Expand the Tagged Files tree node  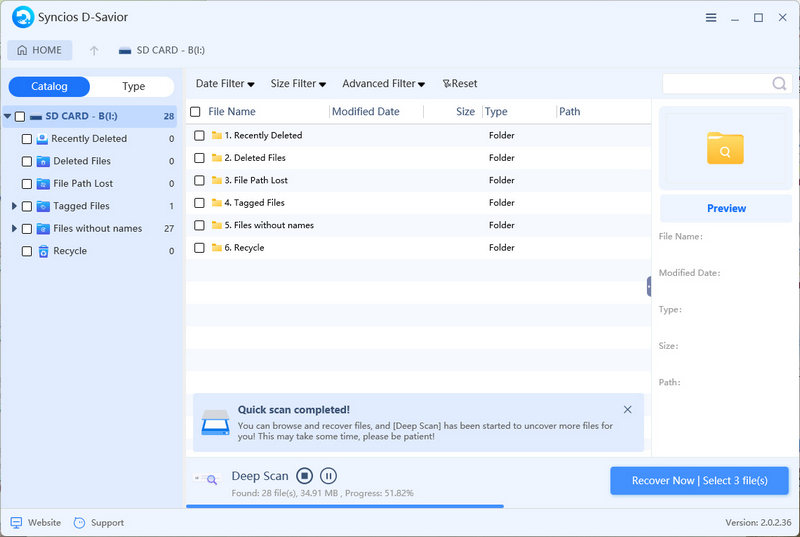[14, 206]
